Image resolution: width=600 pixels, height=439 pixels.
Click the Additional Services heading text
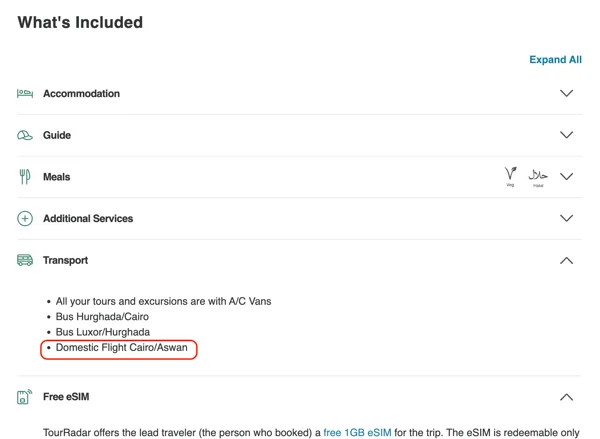[x=88, y=219]
